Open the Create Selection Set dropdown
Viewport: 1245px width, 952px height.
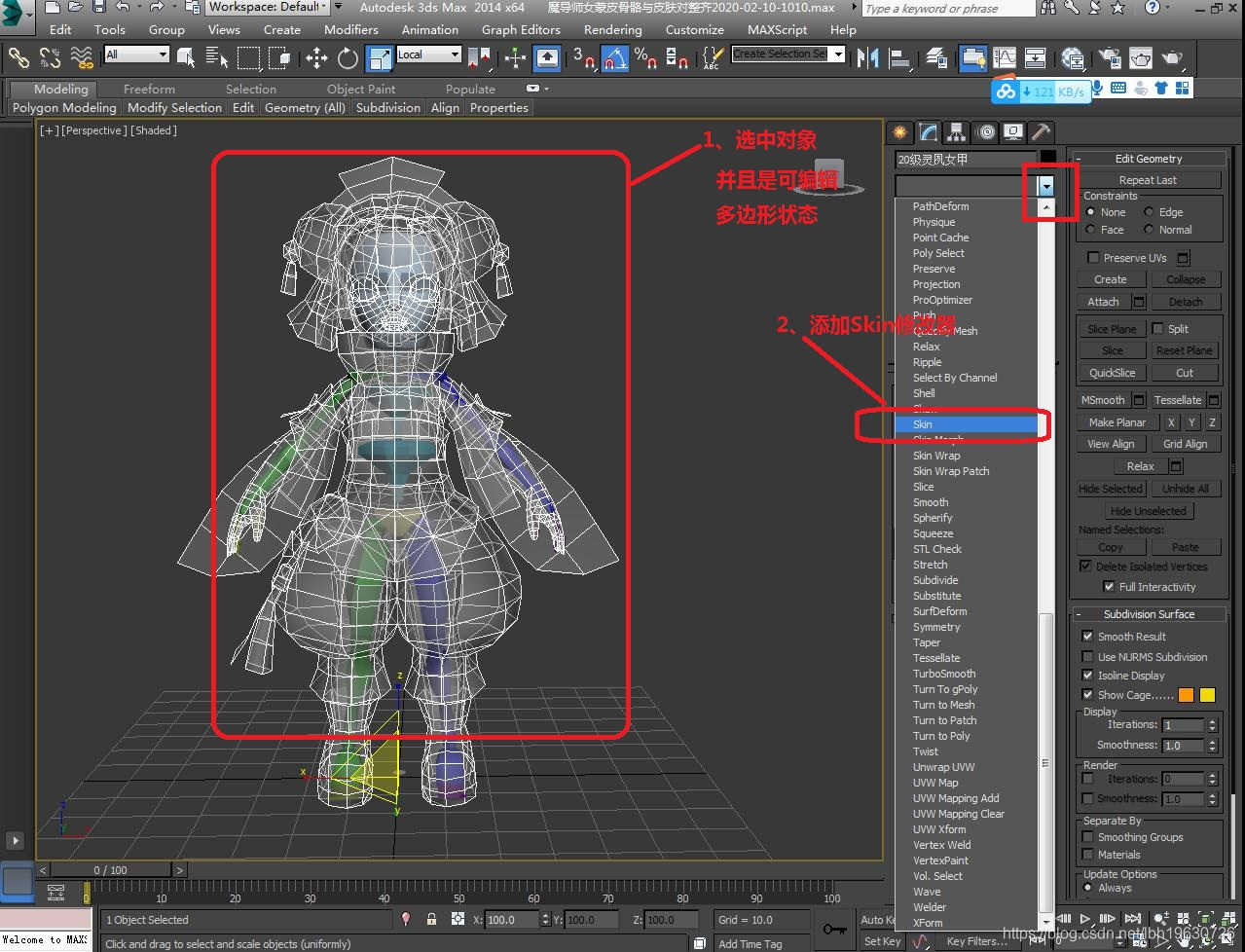tap(838, 55)
